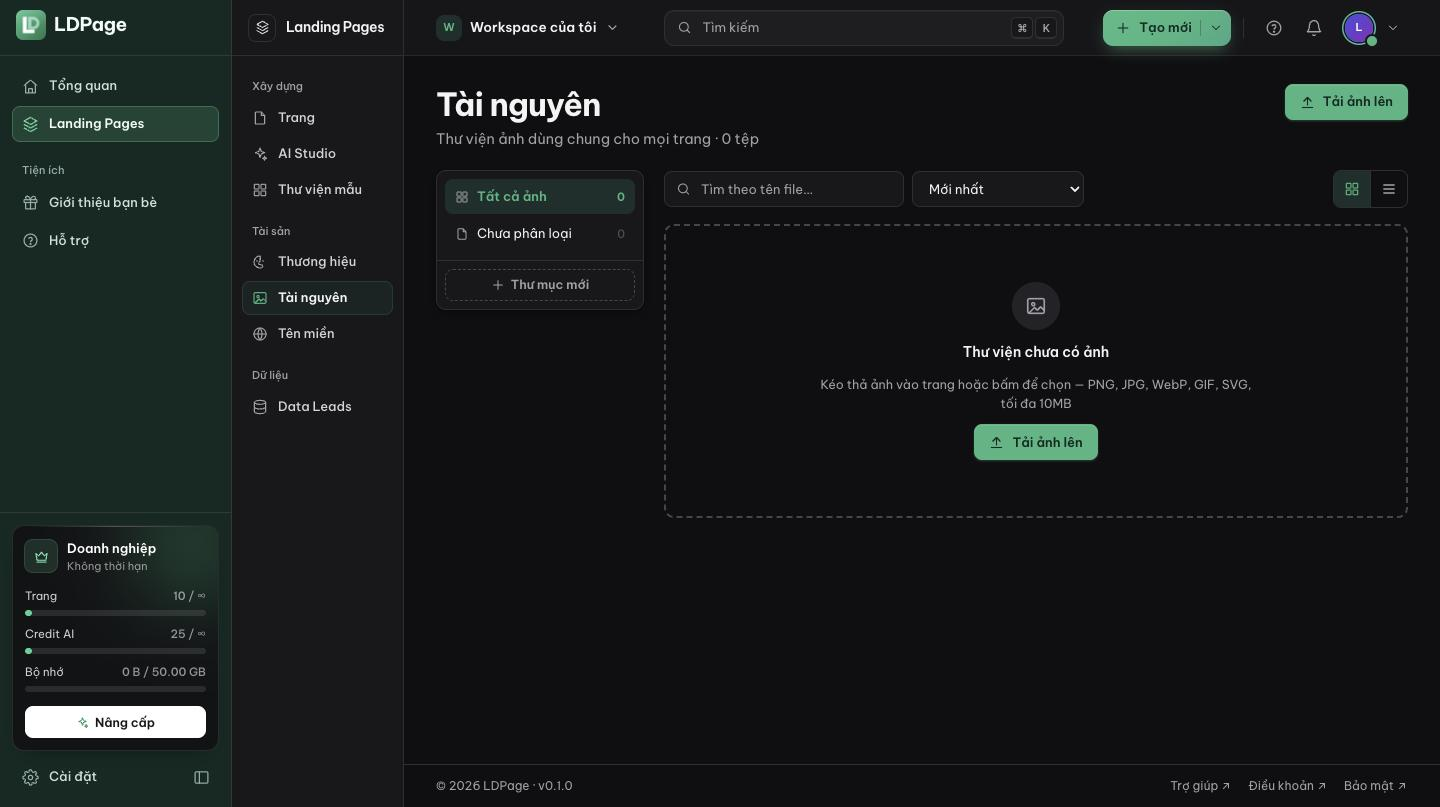Click the LDPage logo icon
Image resolution: width=1440 pixels, height=807 pixels.
pyautogui.click(x=31, y=25)
